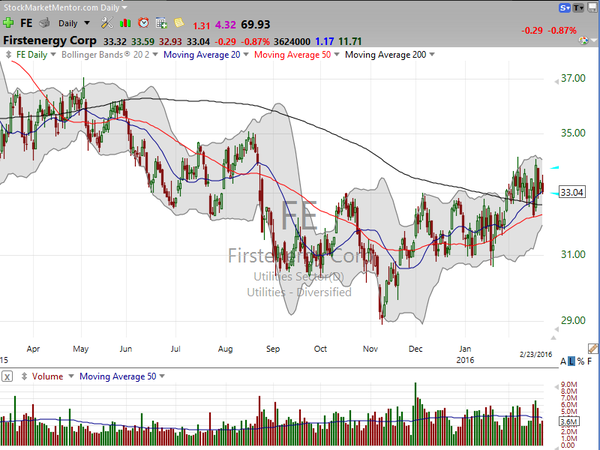Click the Sep label on the time axis
This screenshot has height=450, width=600.
pos(273,349)
